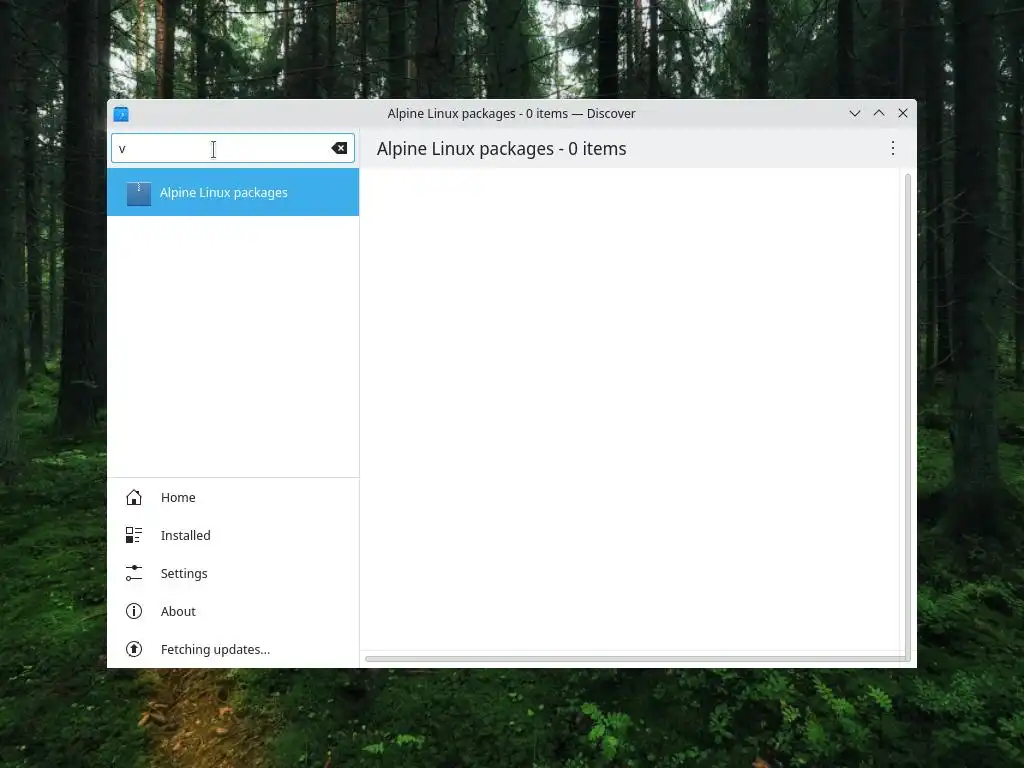Screen dimensions: 1024x768
Task: Click the Discover app icon in titlebar
Action: pyautogui.click(x=121, y=114)
